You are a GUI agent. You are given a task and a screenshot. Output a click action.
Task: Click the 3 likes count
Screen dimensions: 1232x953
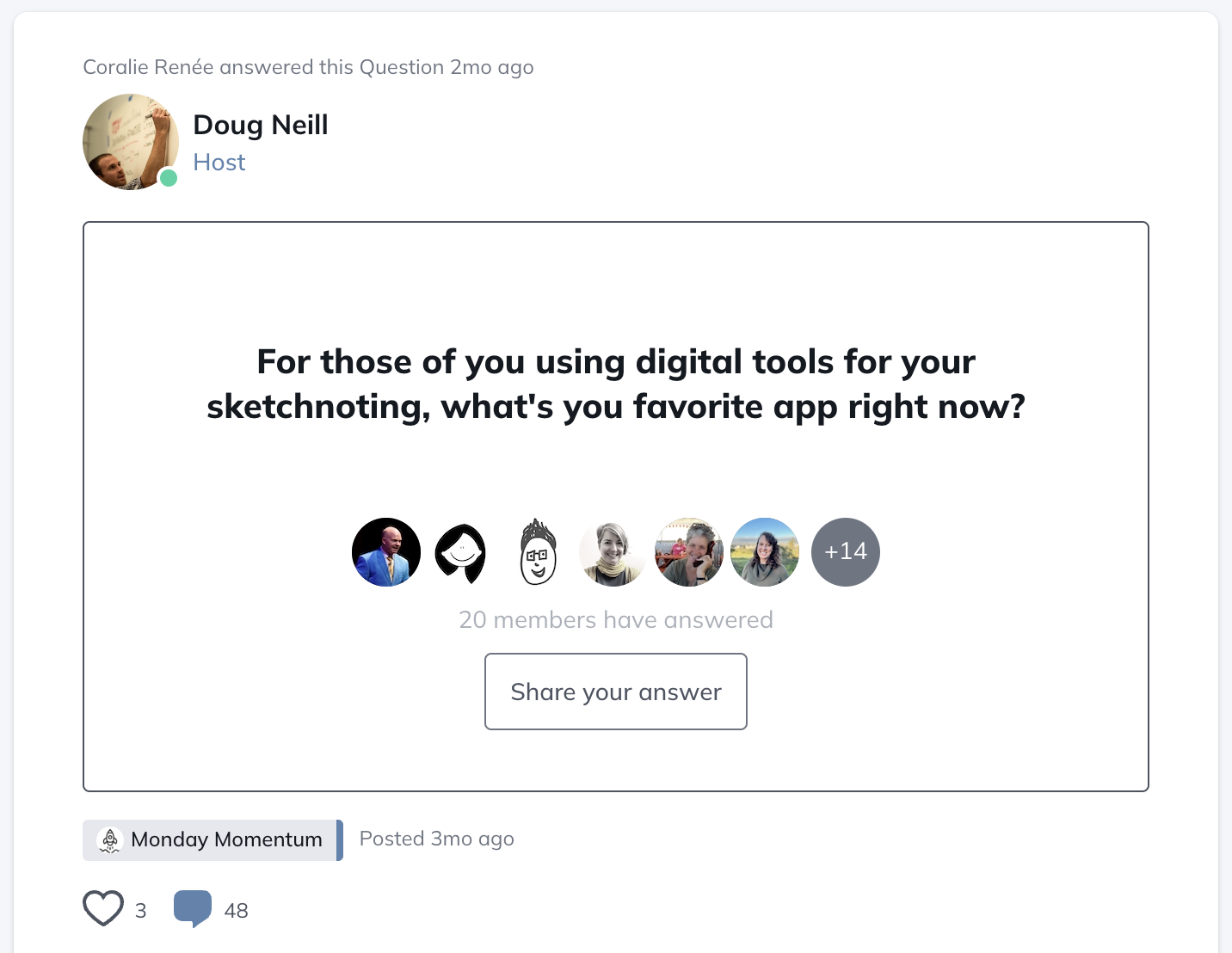(x=141, y=911)
